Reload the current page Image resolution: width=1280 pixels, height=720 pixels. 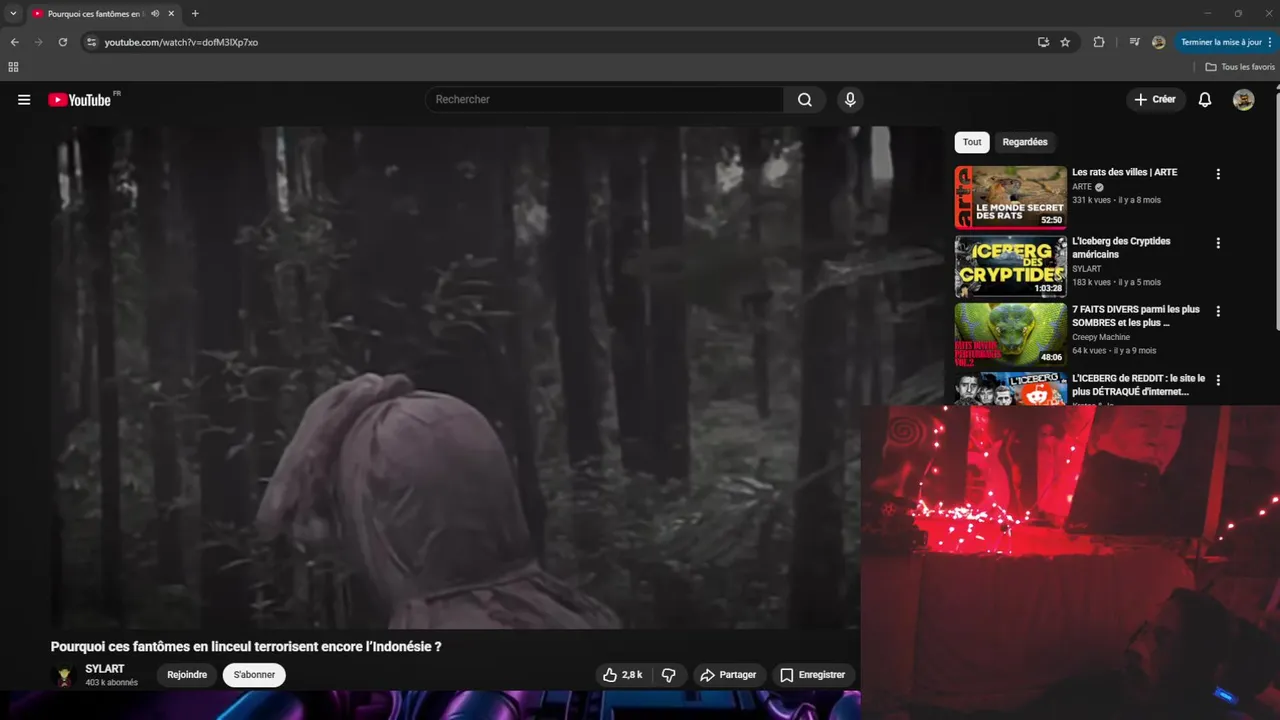tap(63, 42)
